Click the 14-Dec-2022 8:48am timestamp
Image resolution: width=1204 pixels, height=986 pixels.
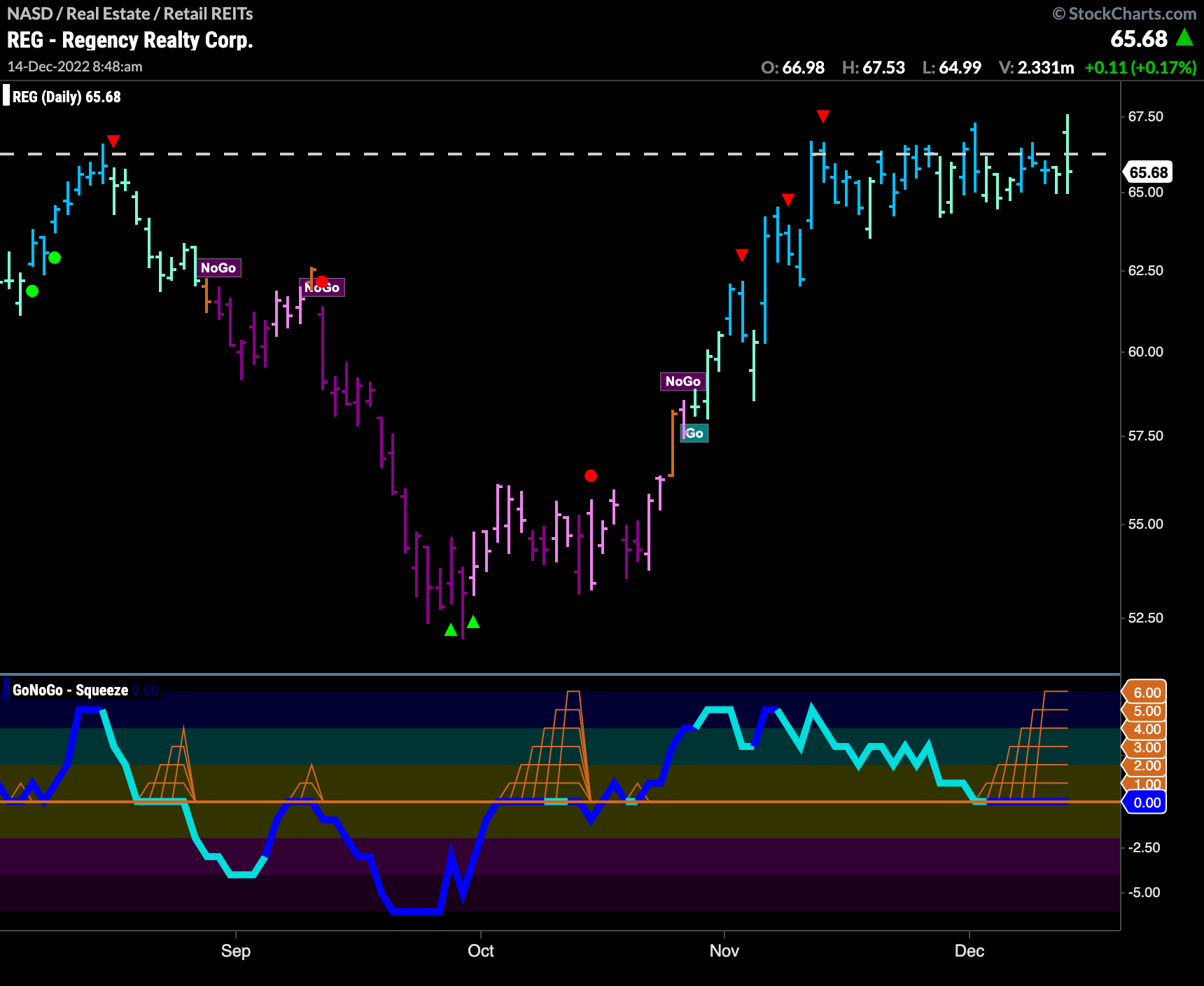pyautogui.click(x=75, y=67)
